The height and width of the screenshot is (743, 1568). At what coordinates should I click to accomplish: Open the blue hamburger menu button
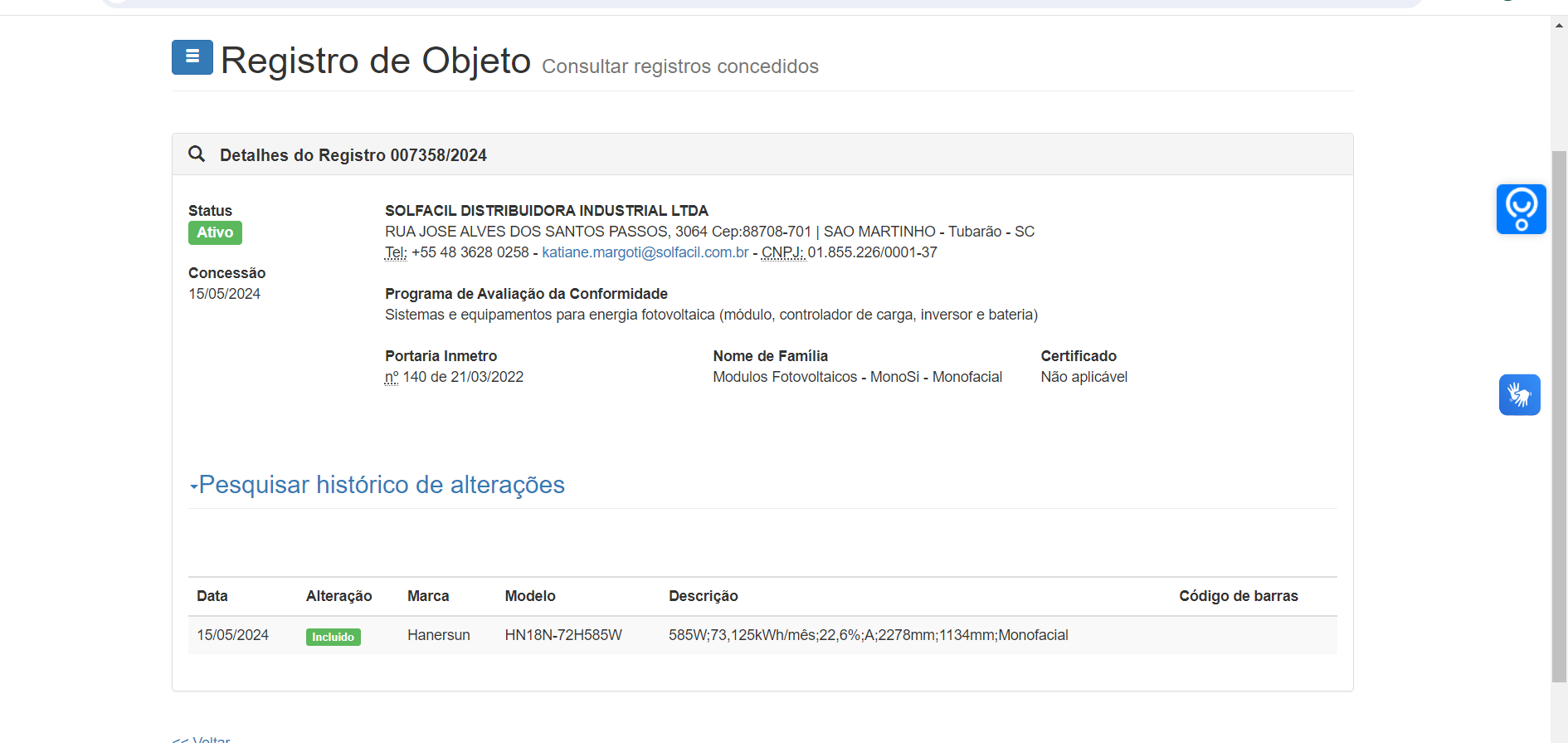pyautogui.click(x=192, y=57)
